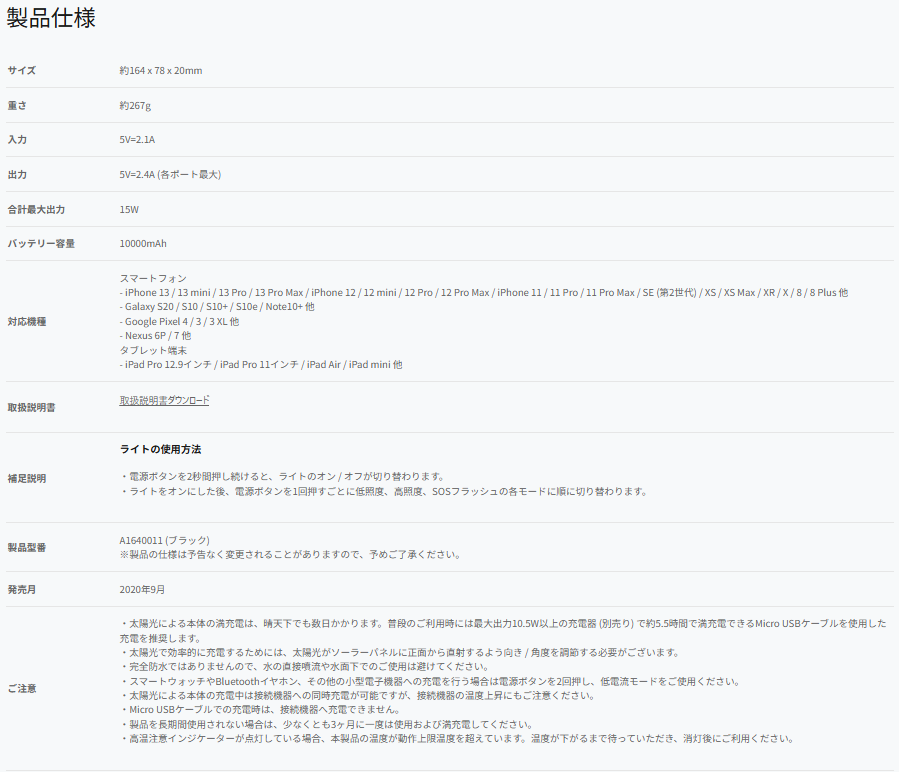Select the 出力 label
899x772 pixels.
point(17,175)
